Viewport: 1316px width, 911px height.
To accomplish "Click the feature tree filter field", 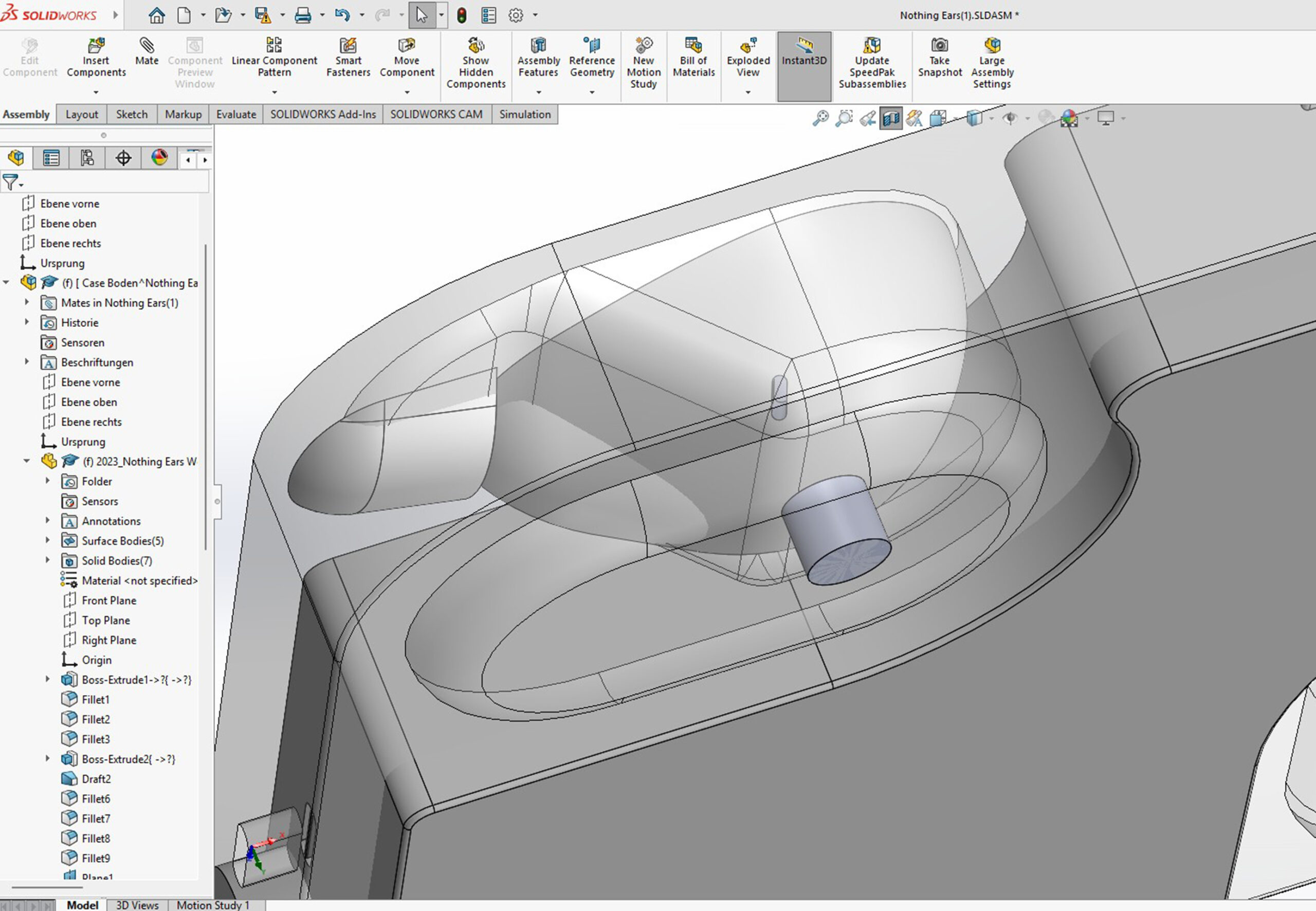I will [114, 183].
